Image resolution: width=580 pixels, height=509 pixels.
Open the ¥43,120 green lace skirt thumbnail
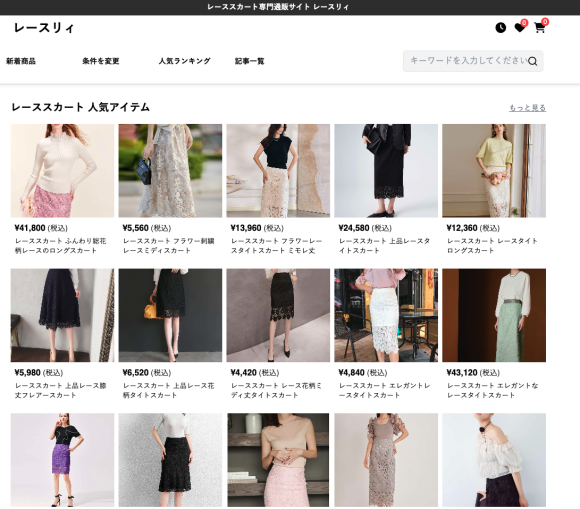[494, 315]
